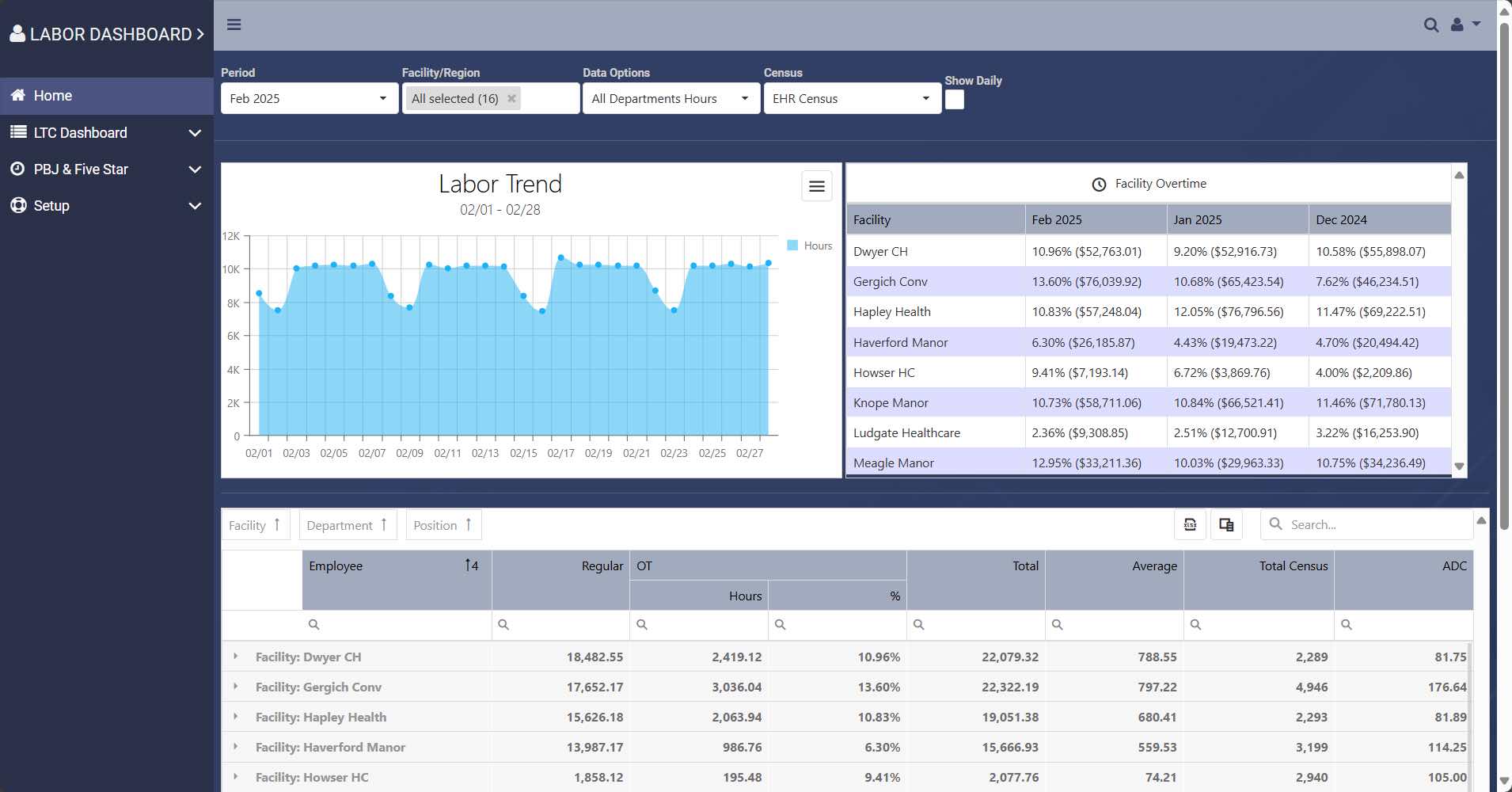Toggle Facility grouping sort order
The image size is (1512, 792).
255,525
